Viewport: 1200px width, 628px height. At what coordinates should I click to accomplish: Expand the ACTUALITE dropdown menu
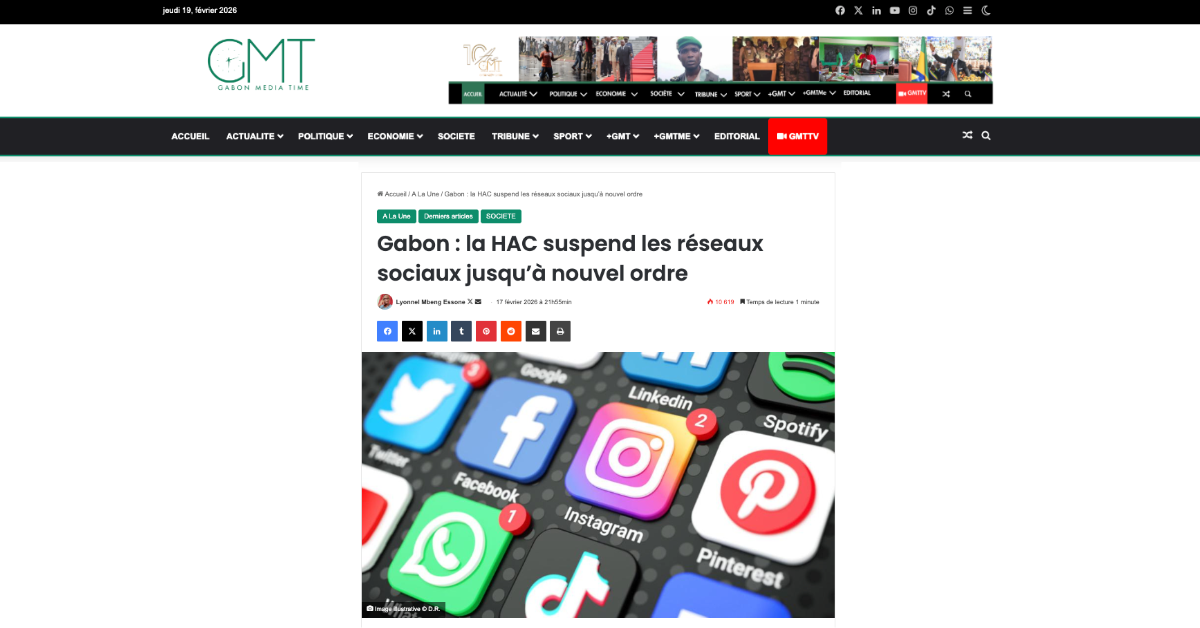coord(254,136)
